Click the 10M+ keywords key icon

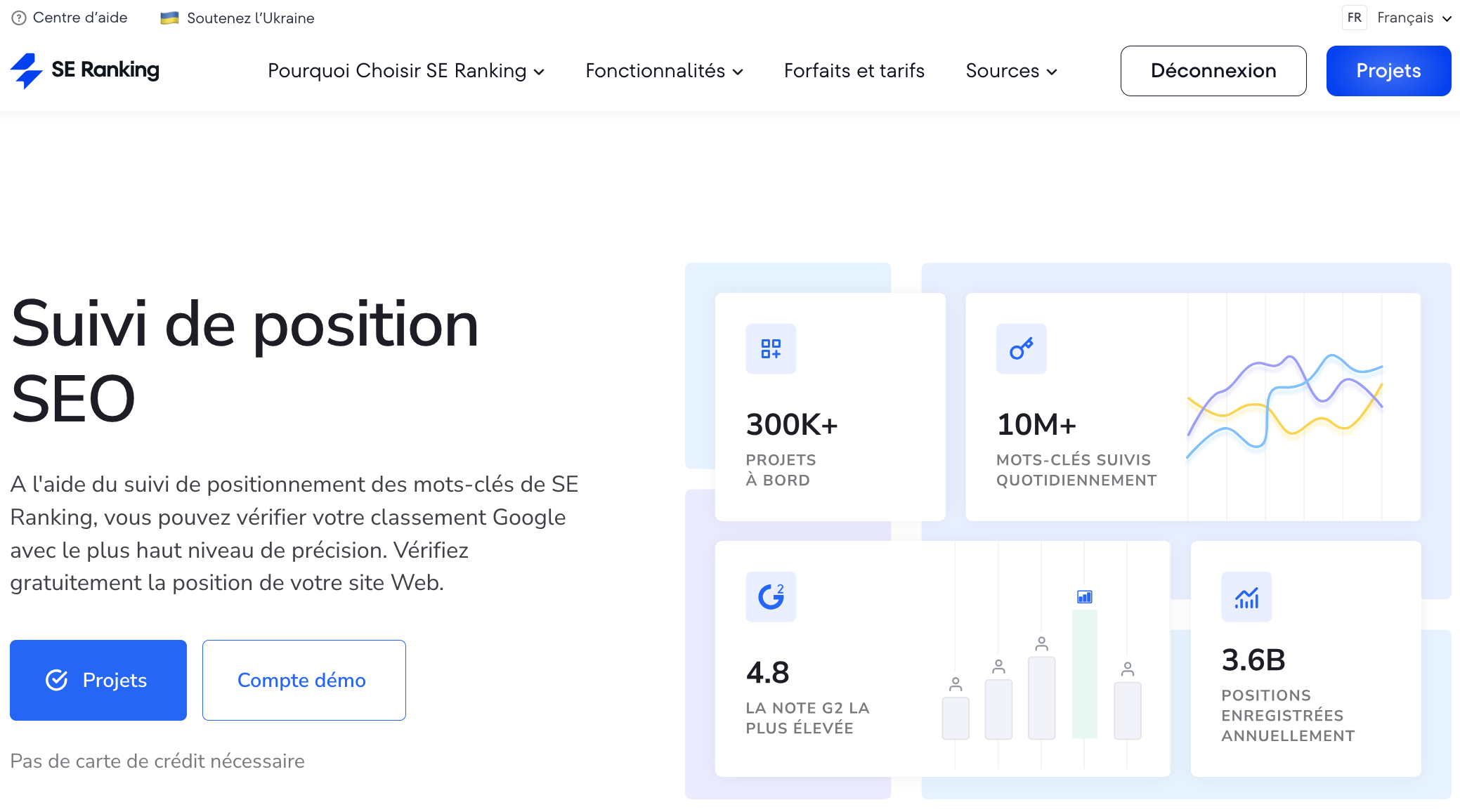[1021, 349]
